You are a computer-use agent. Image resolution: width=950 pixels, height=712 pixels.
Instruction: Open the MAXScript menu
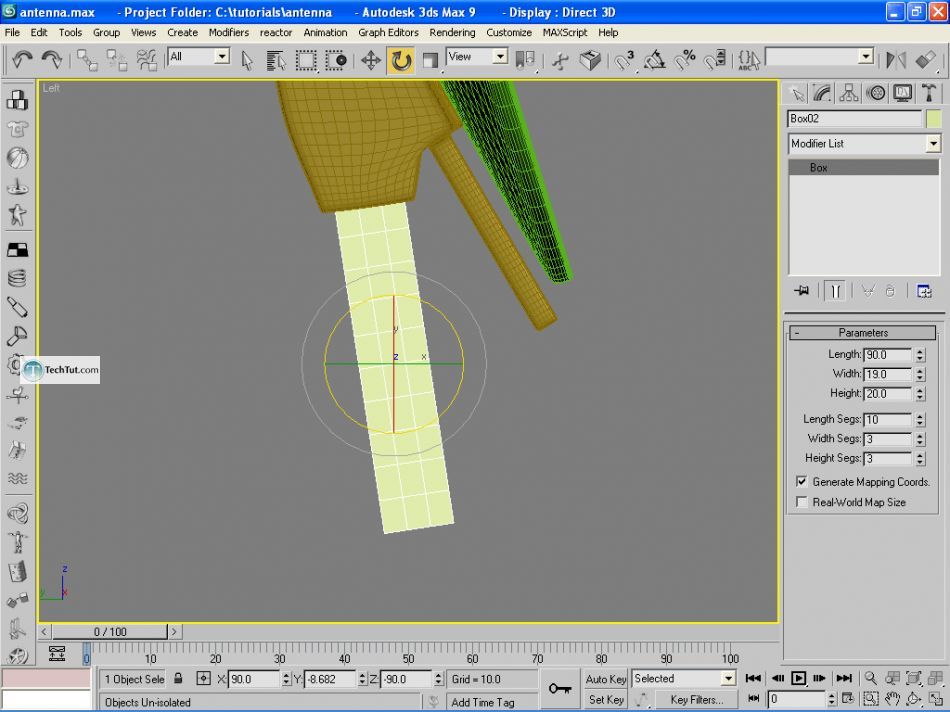(x=565, y=33)
